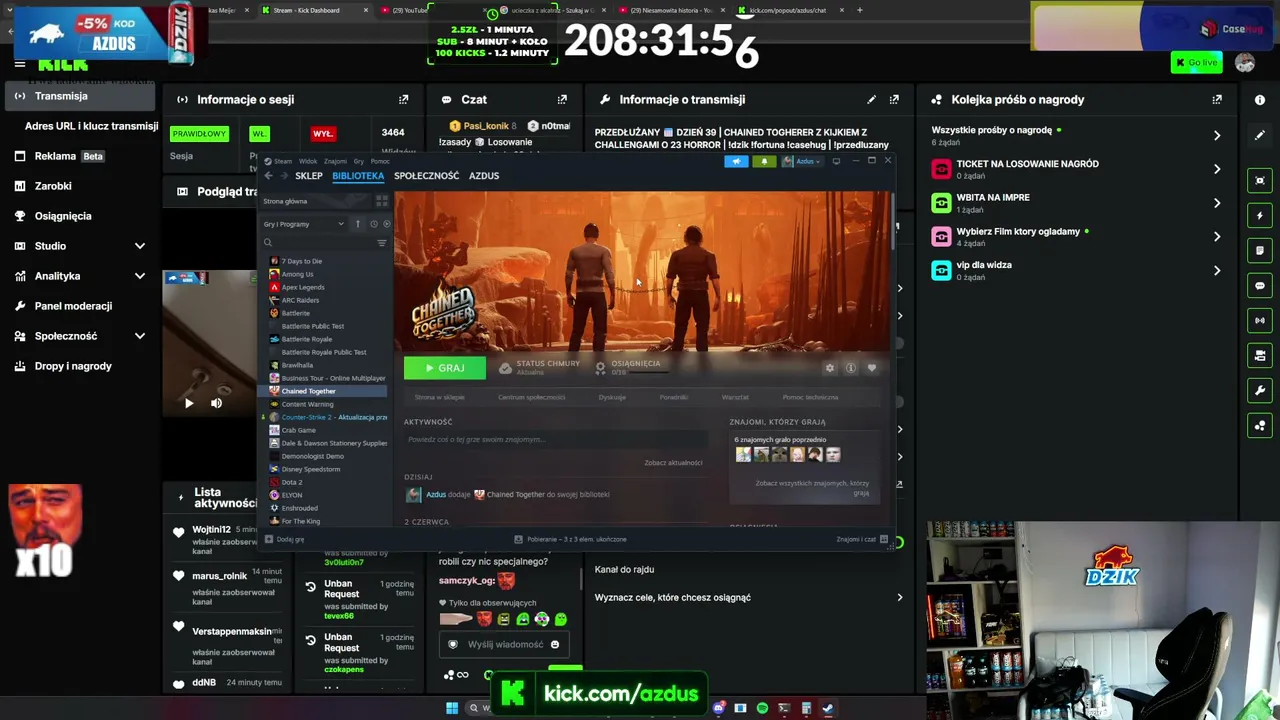Open Steam from the taskbar
1280x720 pixels.
[x=828, y=709]
